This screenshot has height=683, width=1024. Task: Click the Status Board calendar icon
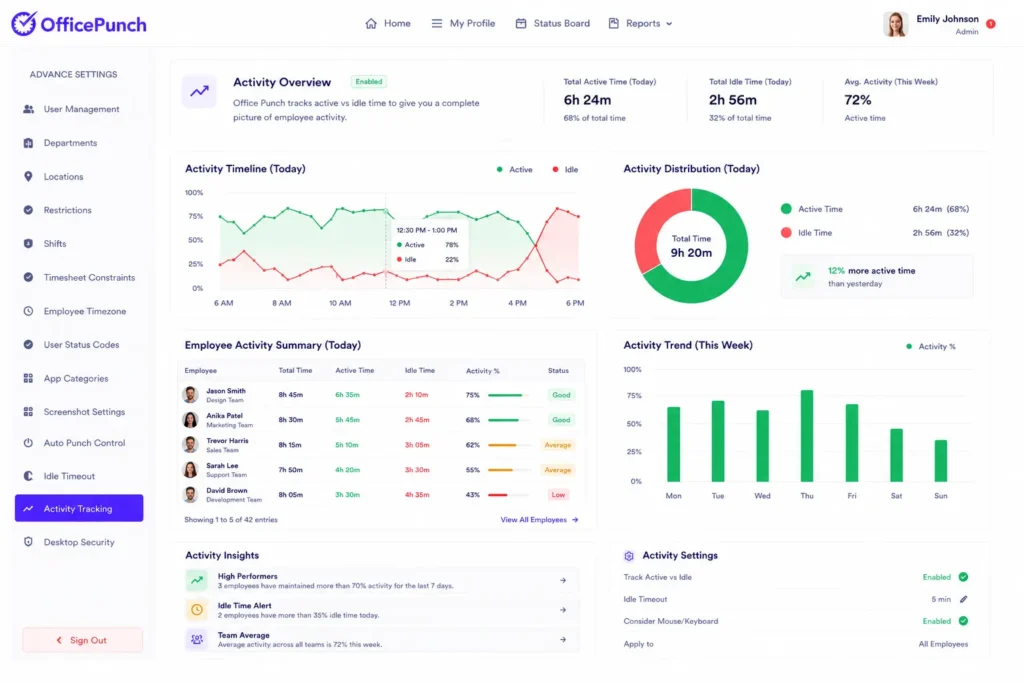pos(520,24)
